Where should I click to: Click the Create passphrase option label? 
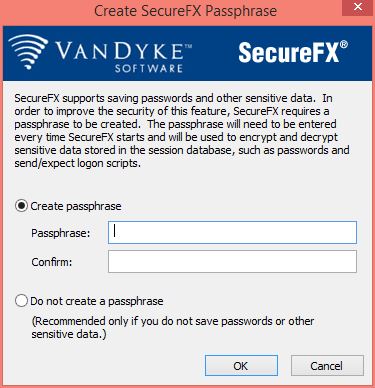coord(76,206)
